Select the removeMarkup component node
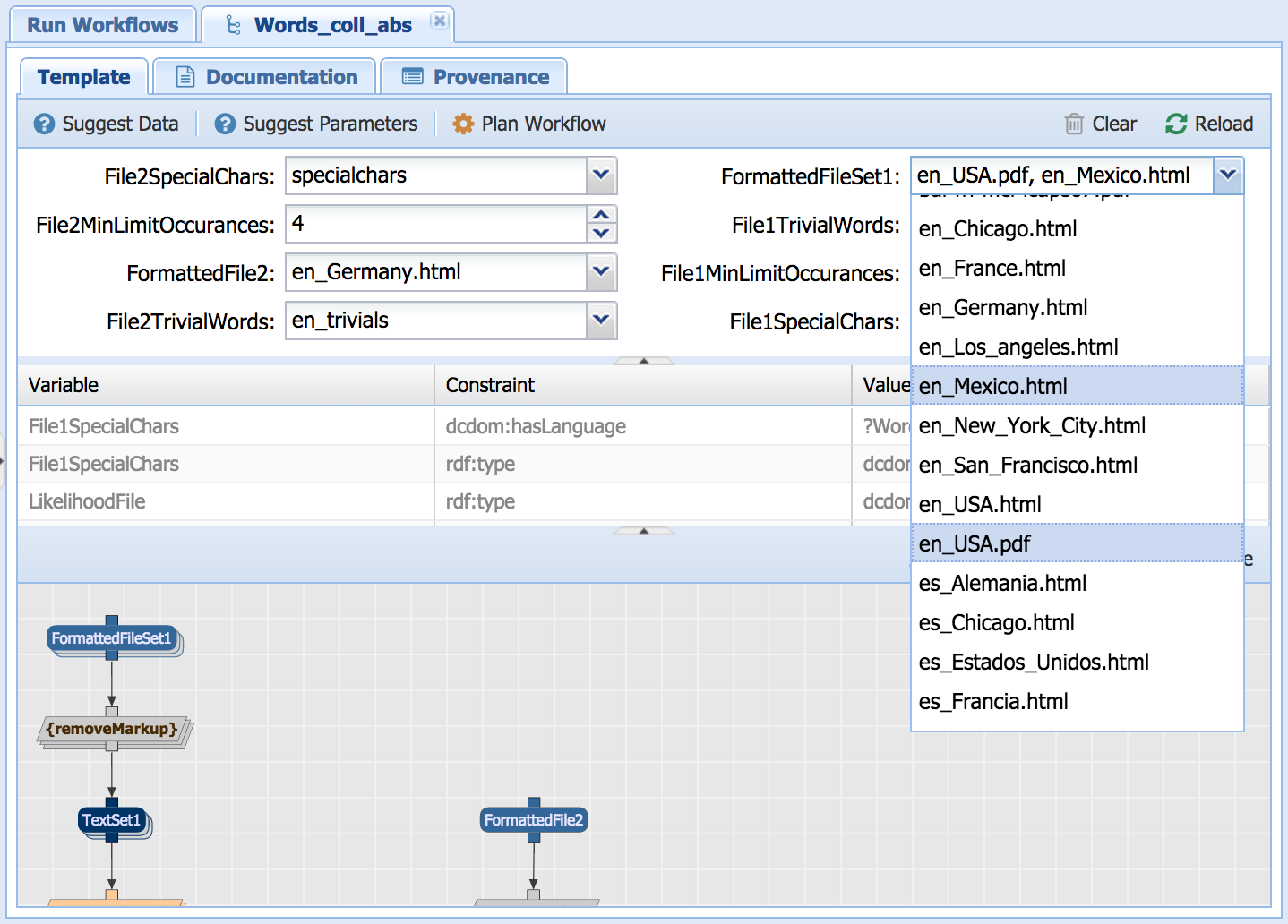 tap(112, 730)
